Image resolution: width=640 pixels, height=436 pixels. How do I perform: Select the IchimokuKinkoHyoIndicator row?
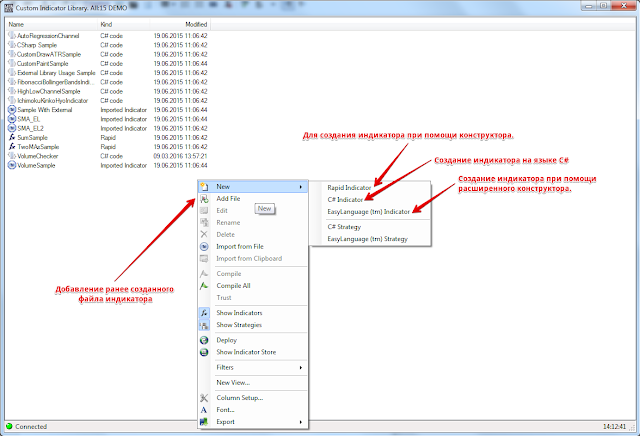(108, 100)
